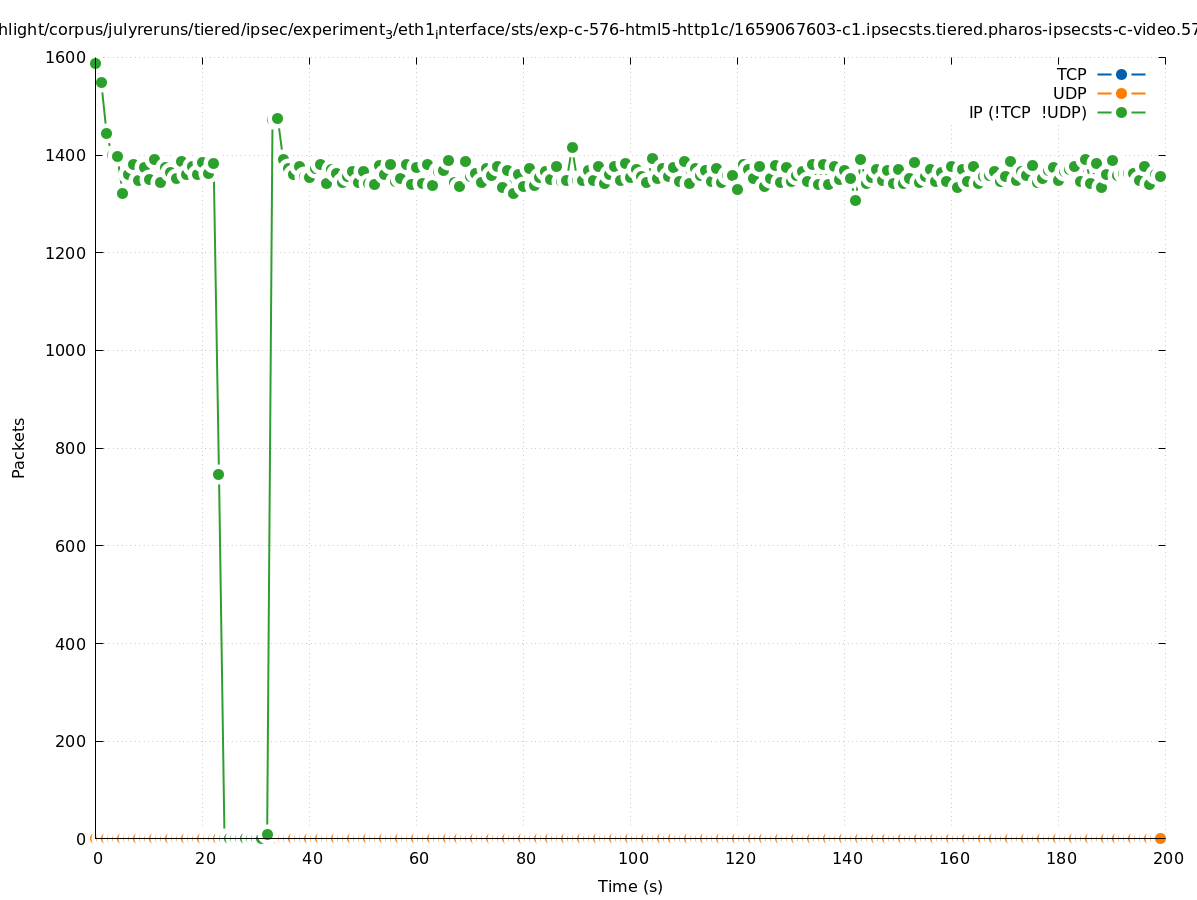Click the orange UDP legend marker
Screen dimensions: 1197x900
point(1121,93)
